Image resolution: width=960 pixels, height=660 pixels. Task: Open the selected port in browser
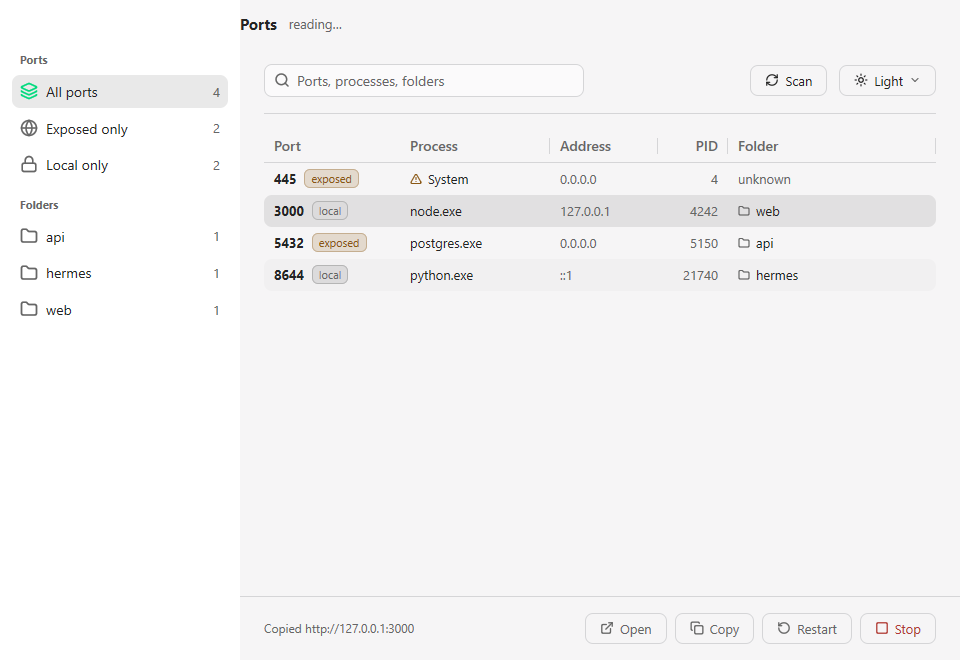(626, 629)
